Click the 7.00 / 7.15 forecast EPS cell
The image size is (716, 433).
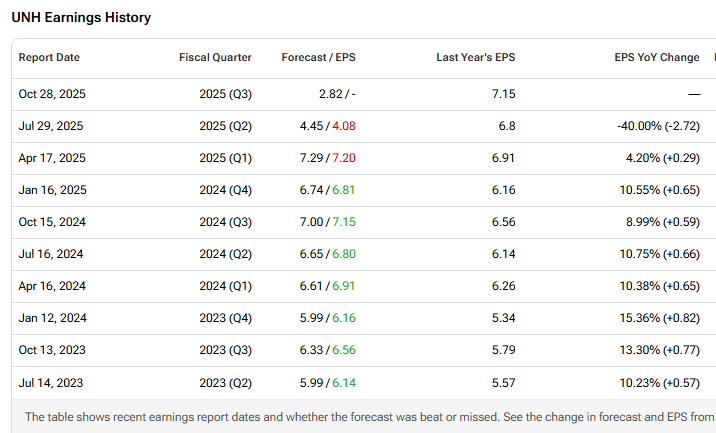[328, 222]
